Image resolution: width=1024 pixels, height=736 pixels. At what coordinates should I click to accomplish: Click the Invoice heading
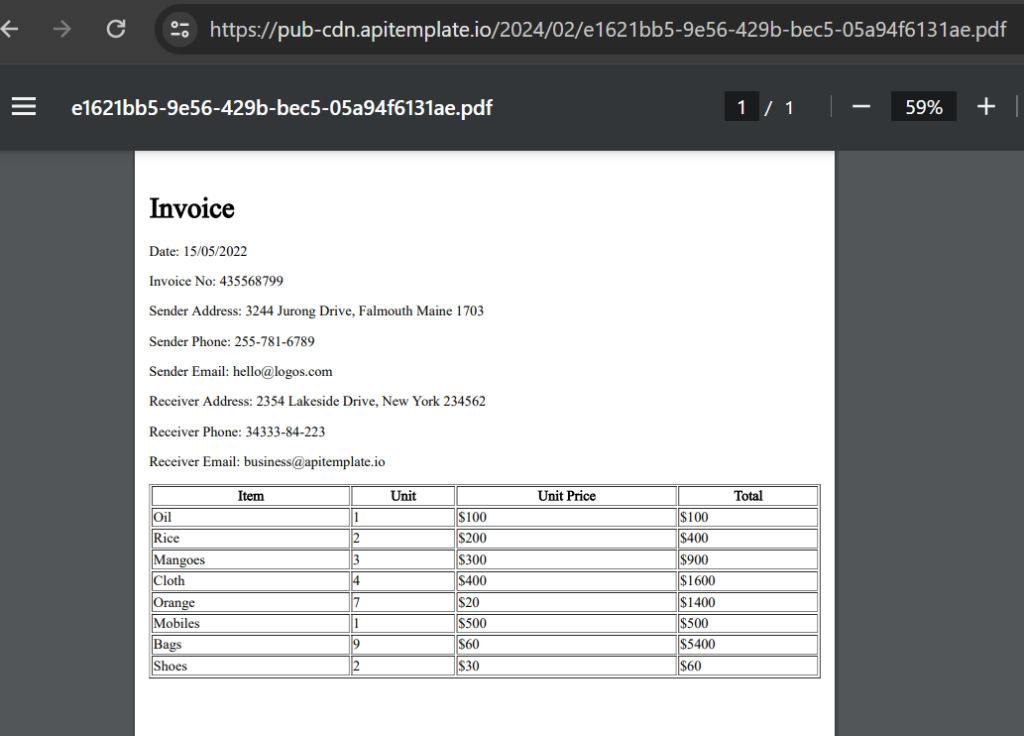point(191,208)
